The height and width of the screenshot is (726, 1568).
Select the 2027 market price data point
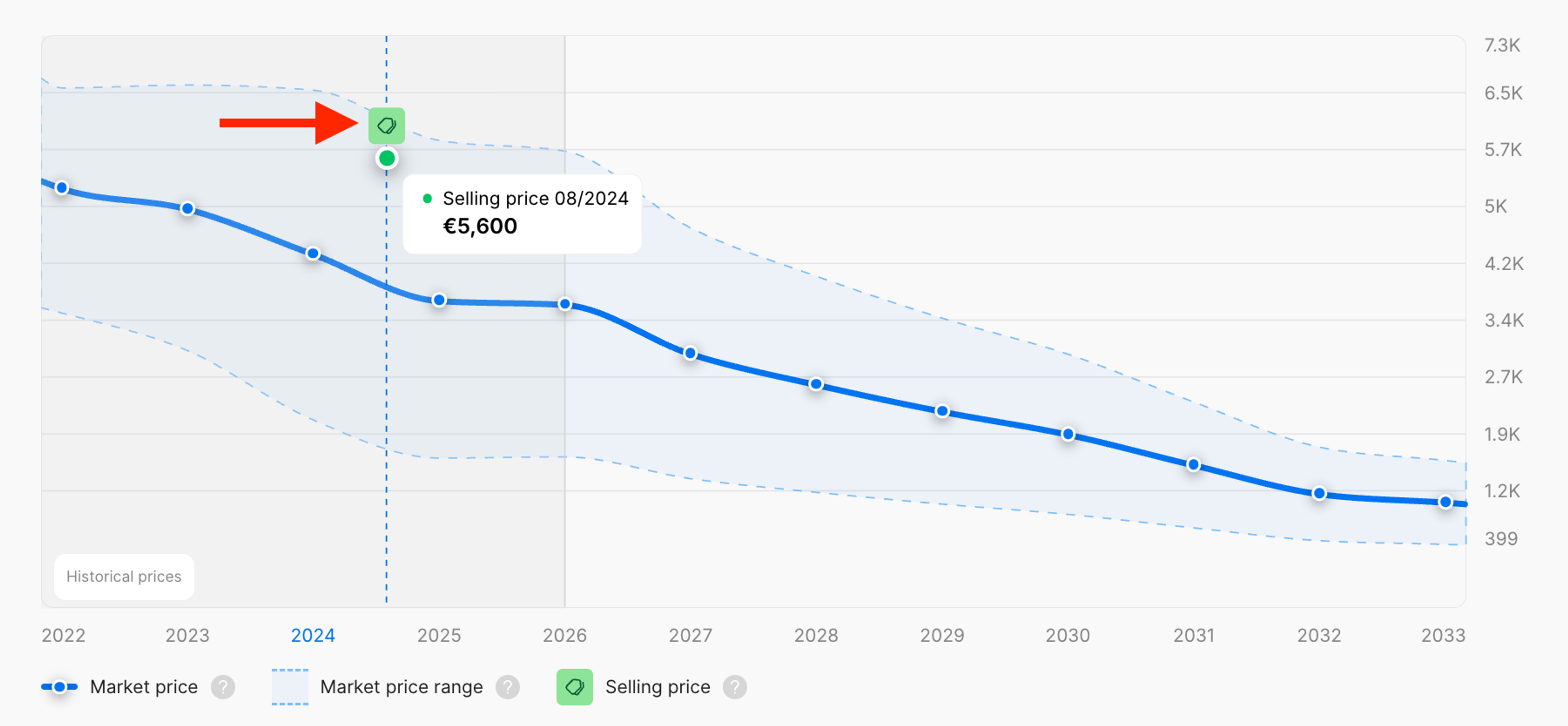click(x=690, y=353)
